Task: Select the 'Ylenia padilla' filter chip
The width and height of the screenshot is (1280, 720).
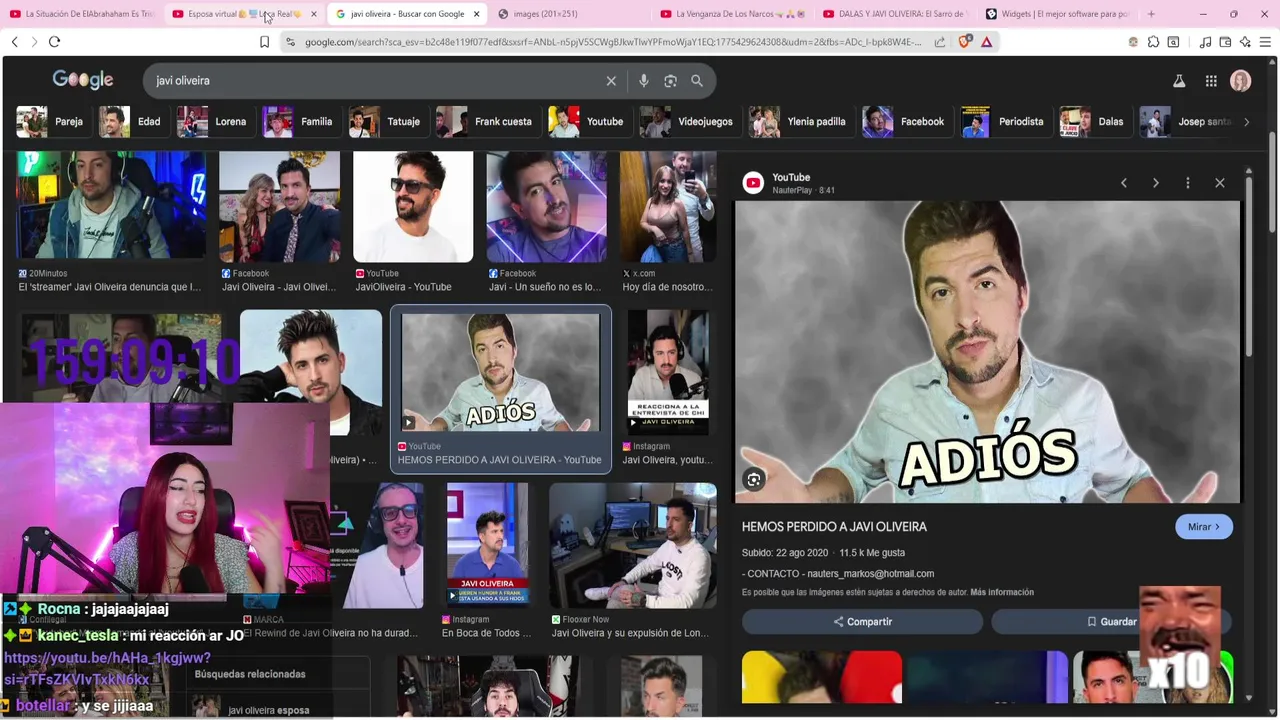Action: pos(800,122)
